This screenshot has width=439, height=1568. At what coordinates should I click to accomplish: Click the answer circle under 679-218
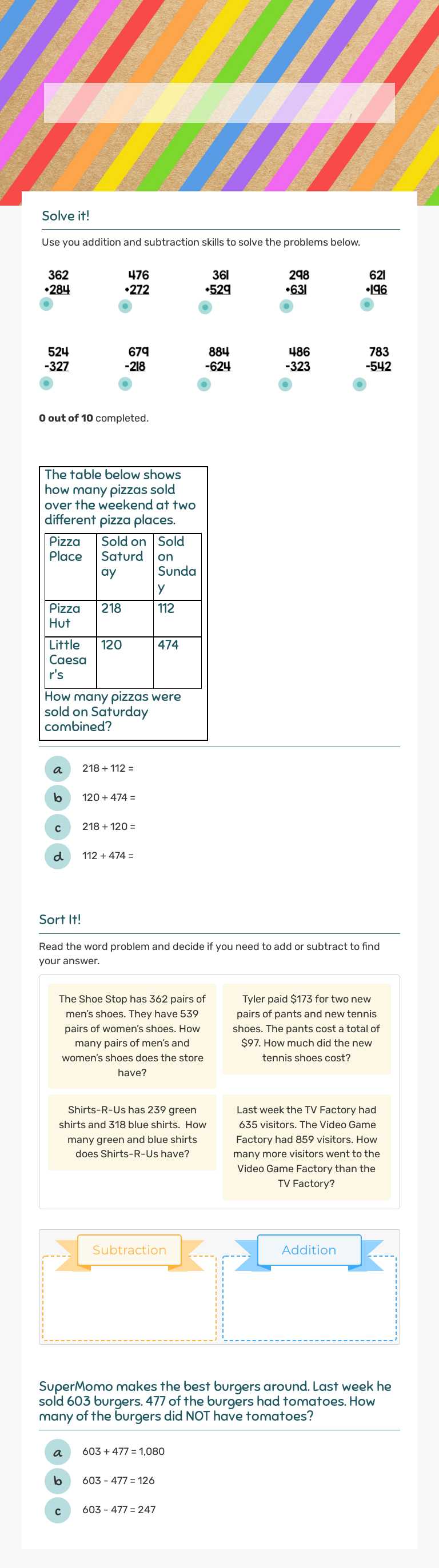click(x=125, y=384)
